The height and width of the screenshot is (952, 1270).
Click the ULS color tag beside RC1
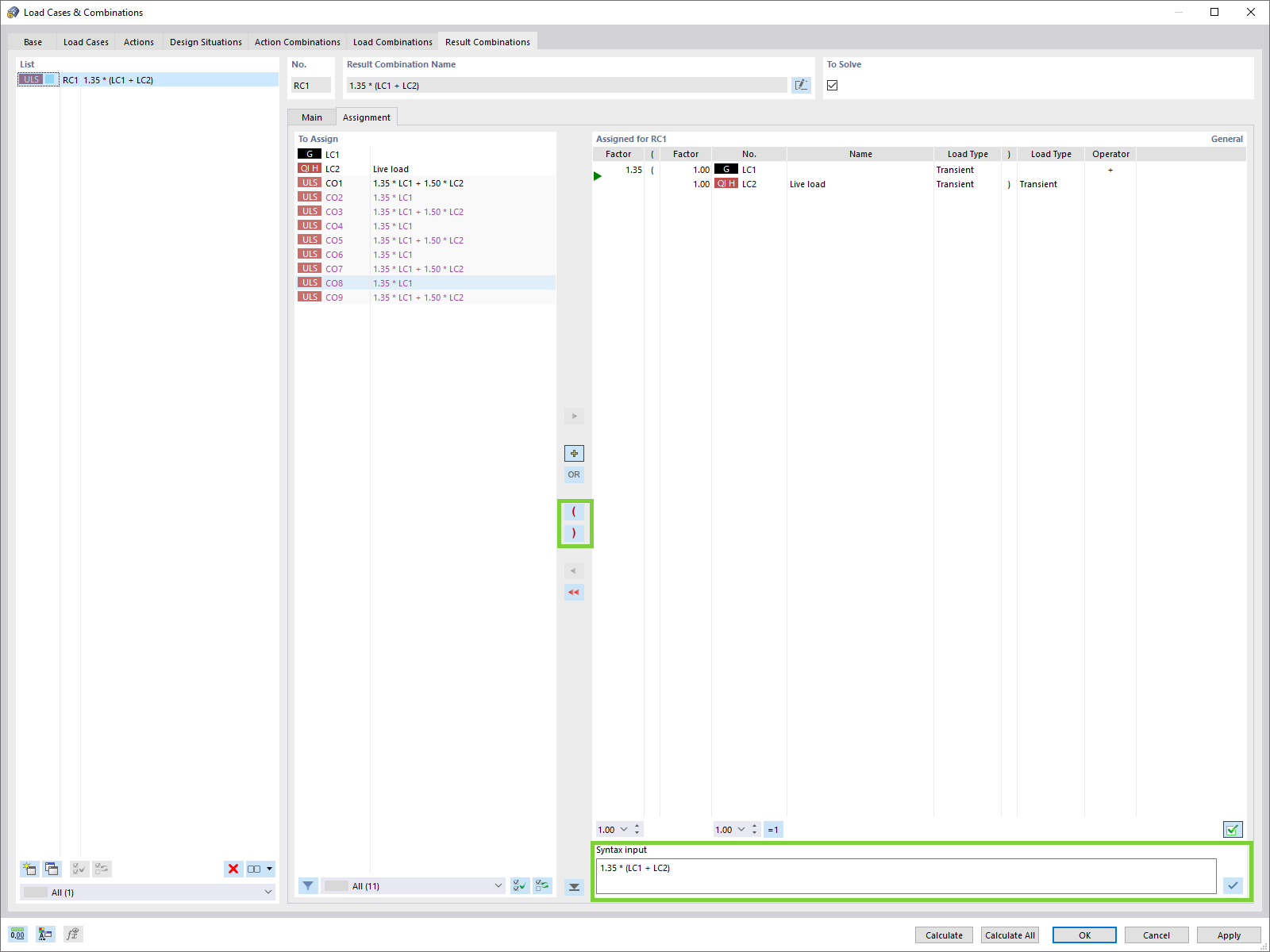click(32, 79)
